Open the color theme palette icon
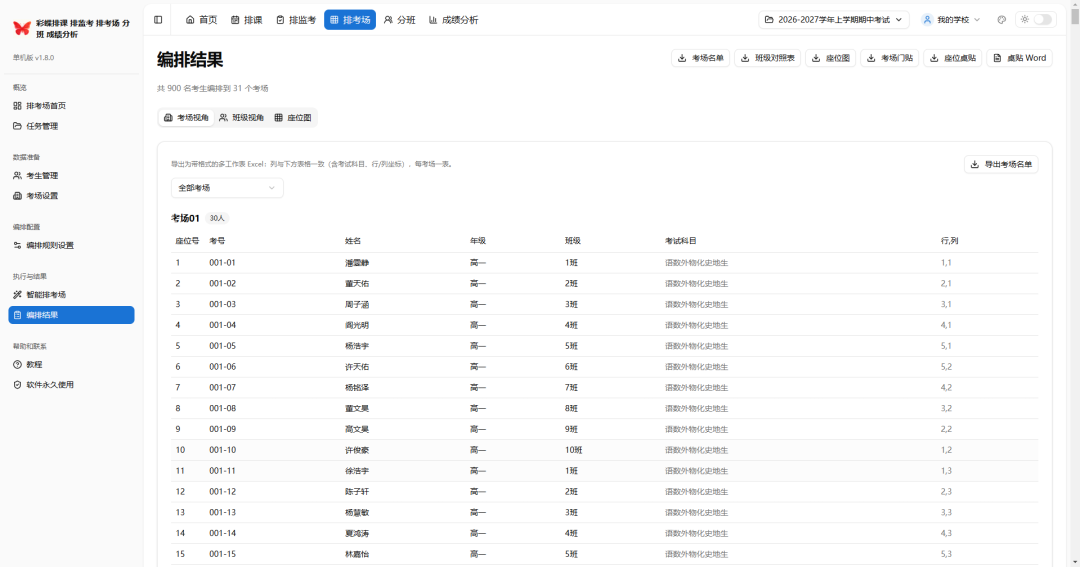Image resolution: width=1080 pixels, height=567 pixels. pos(1001,19)
